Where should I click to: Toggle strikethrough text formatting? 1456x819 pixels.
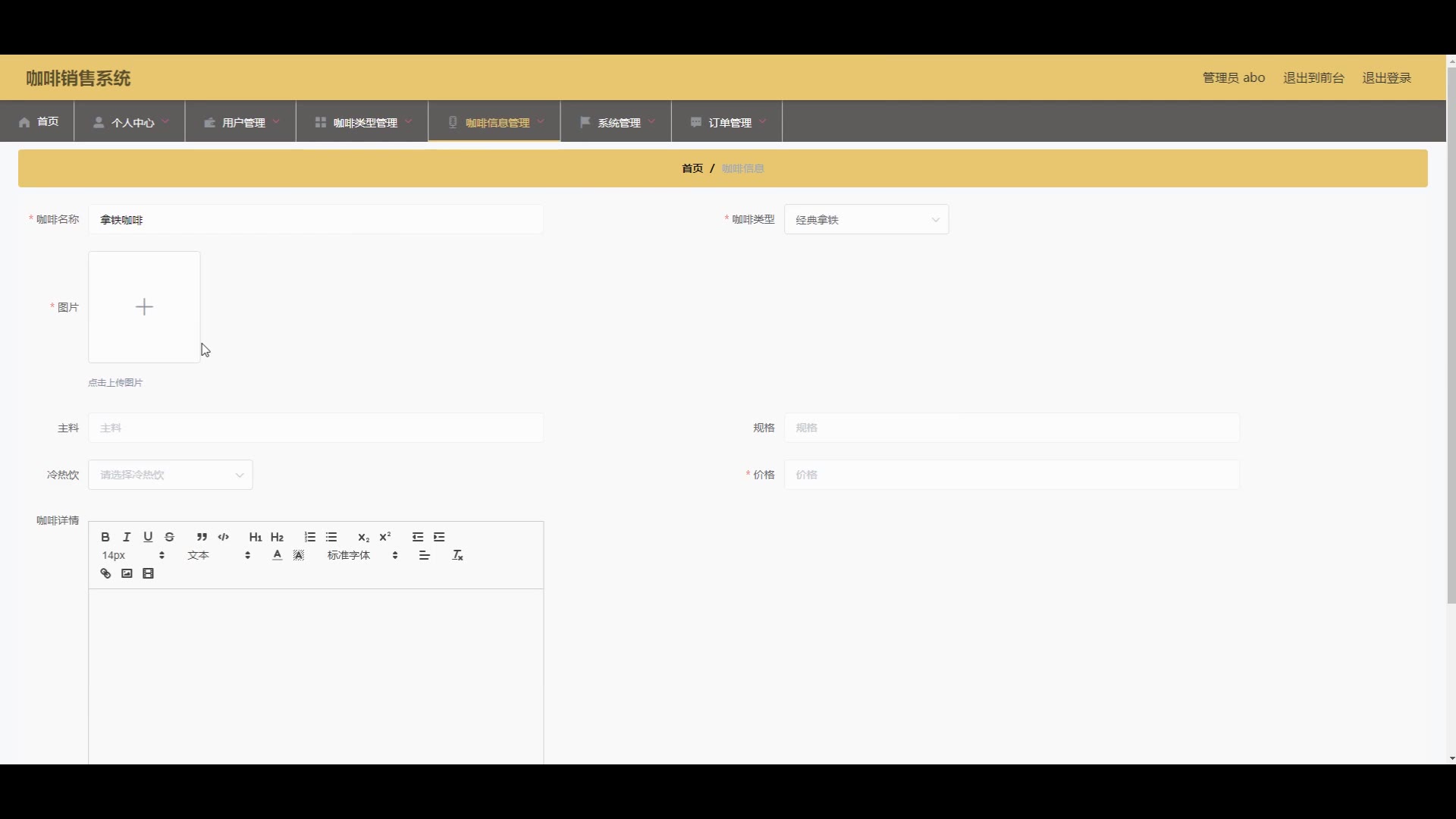[x=170, y=537]
